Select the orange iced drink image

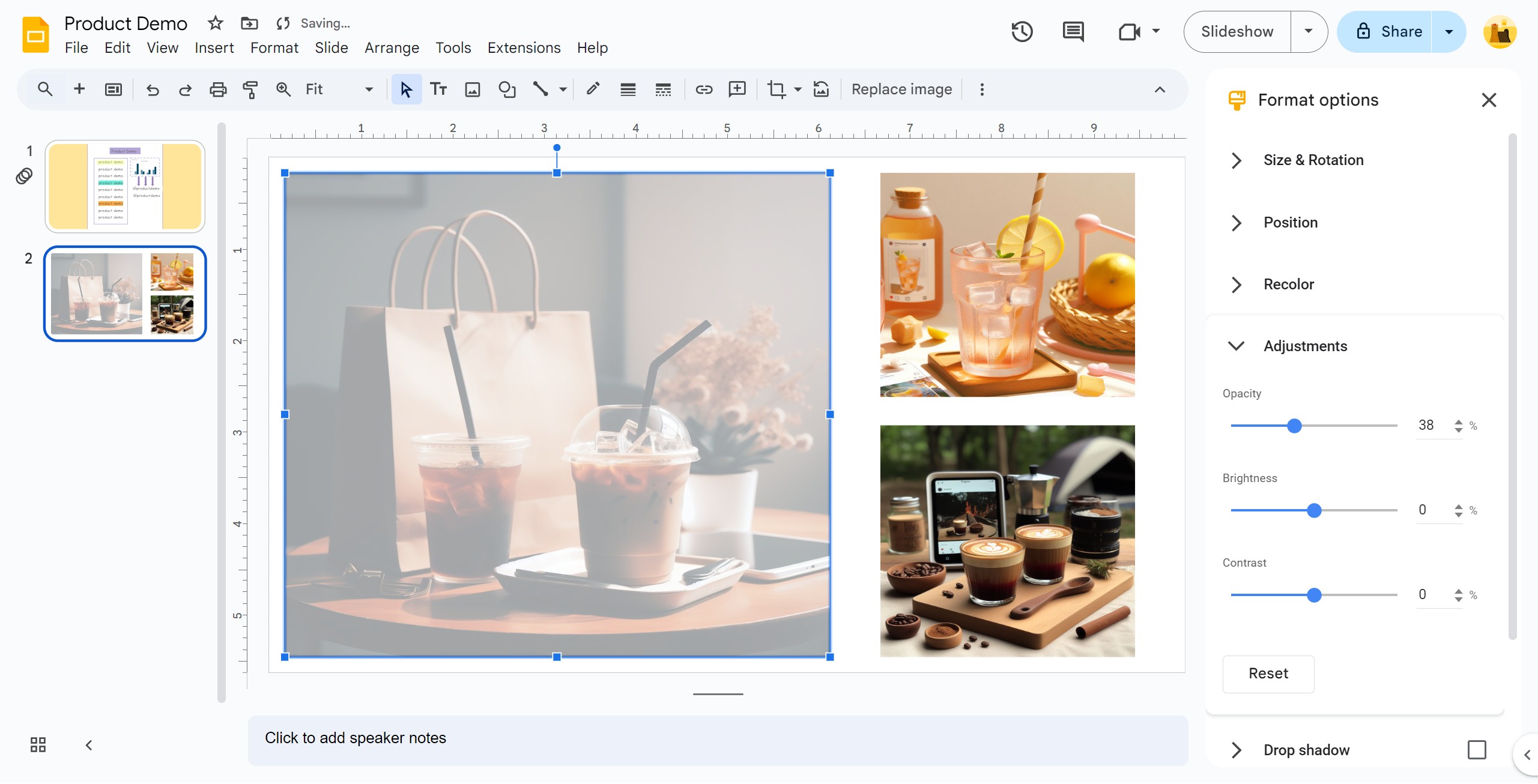[x=1007, y=285]
